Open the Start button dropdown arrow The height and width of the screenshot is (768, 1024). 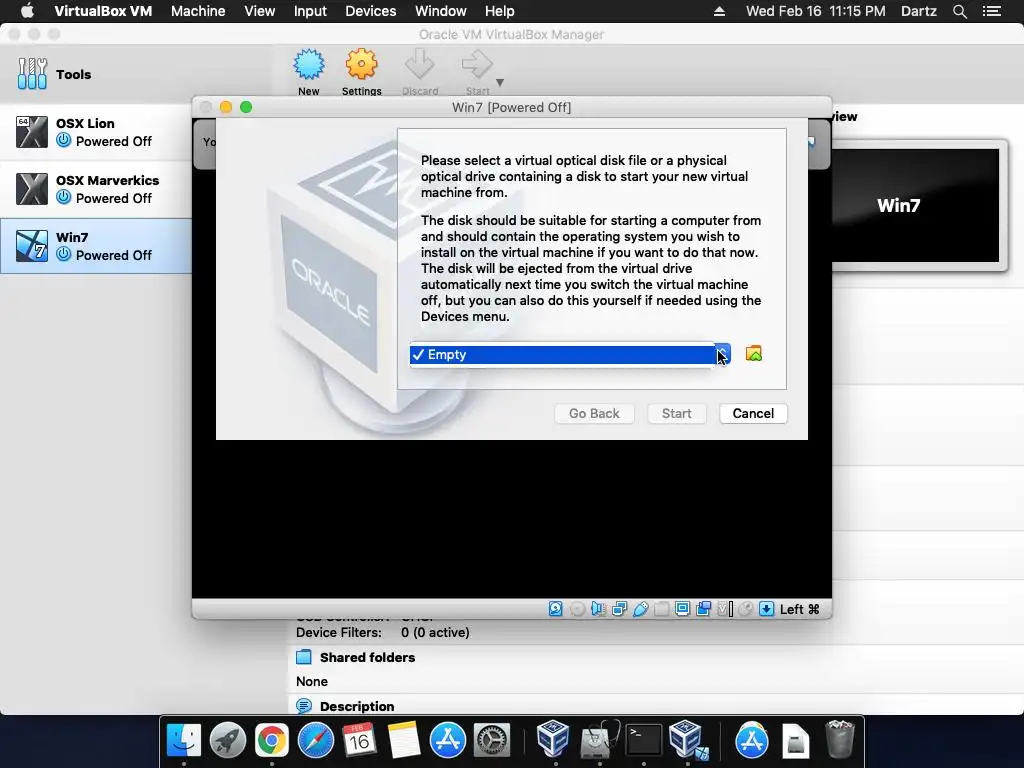coord(500,83)
